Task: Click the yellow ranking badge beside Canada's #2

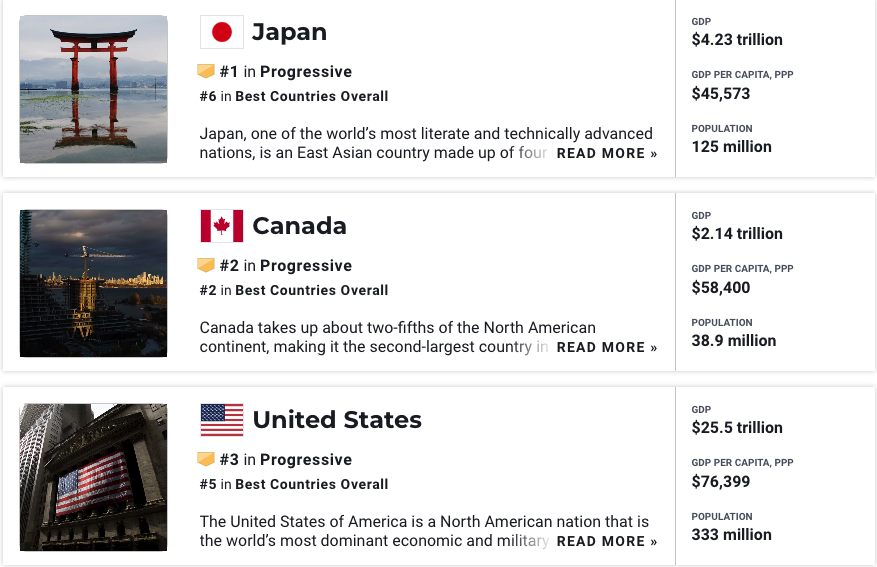Action: click(206, 265)
